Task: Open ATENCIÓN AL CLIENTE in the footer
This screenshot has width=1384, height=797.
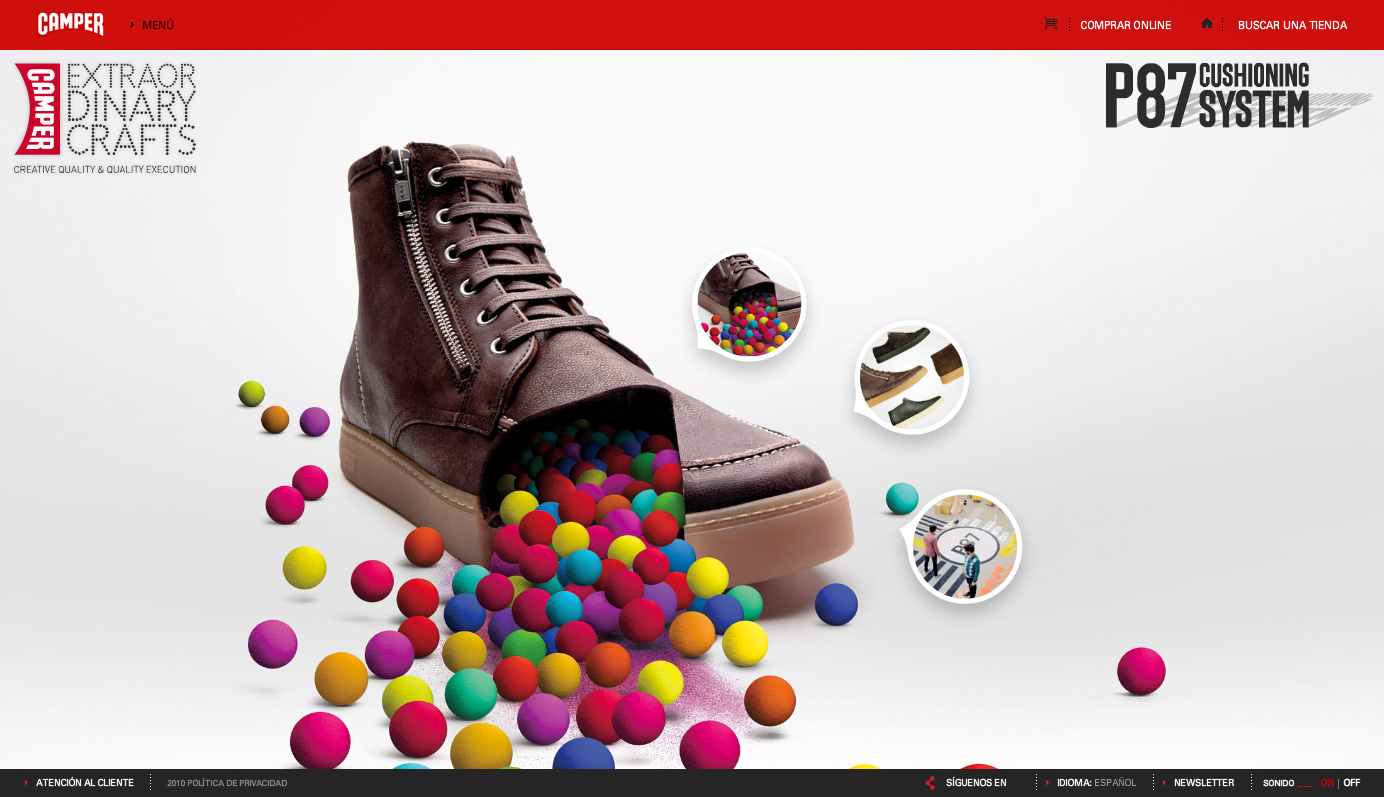Action: coord(85,783)
